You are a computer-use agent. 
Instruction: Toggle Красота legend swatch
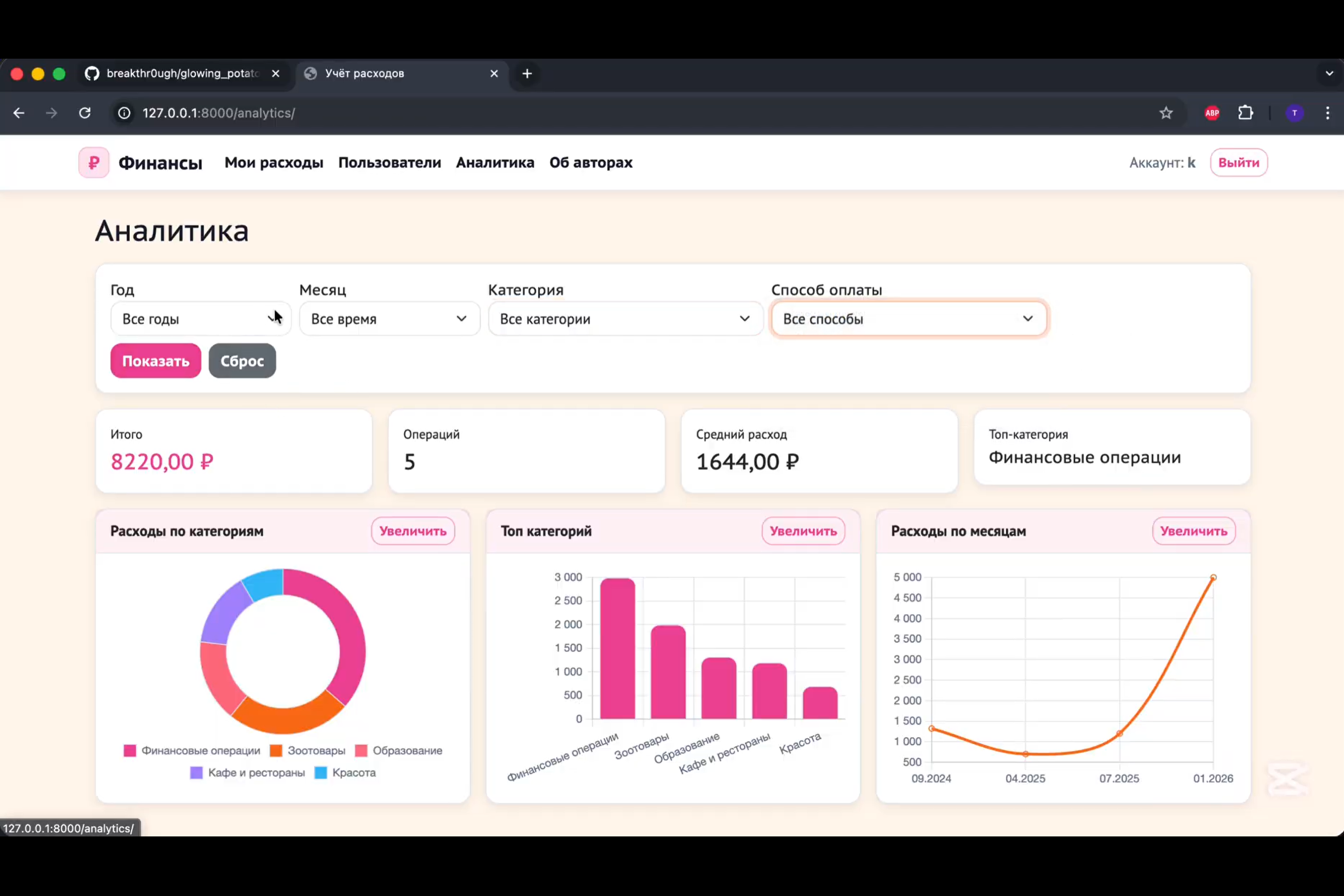pyautogui.click(x=321, y=772)
